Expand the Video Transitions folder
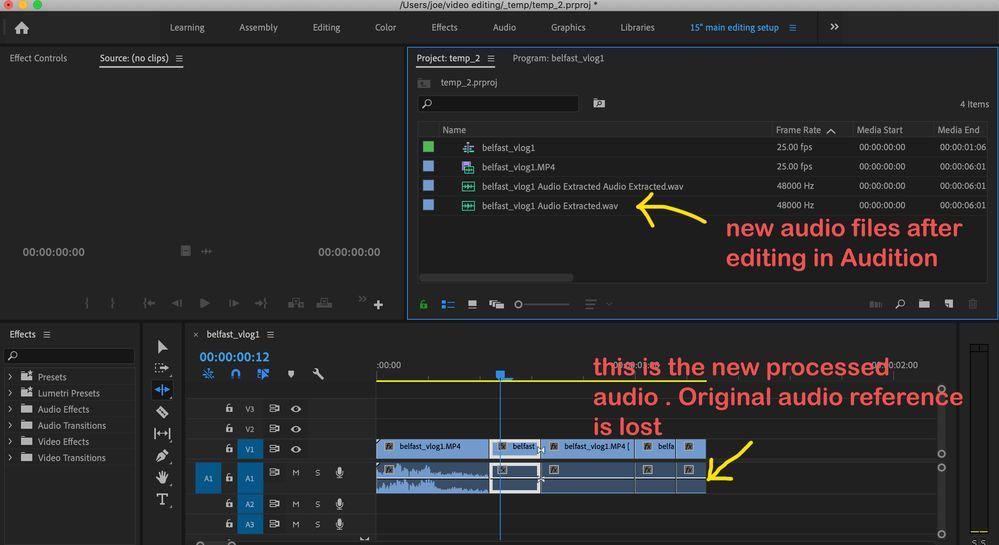999x545 pixels. click(10, 458)
